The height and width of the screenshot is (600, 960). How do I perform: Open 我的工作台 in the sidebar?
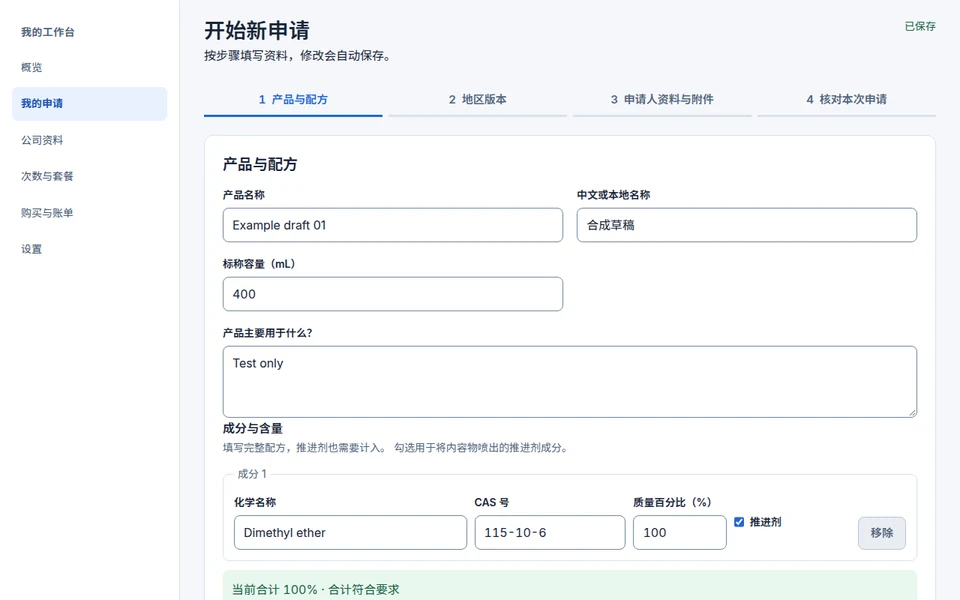tap(48, 32)
